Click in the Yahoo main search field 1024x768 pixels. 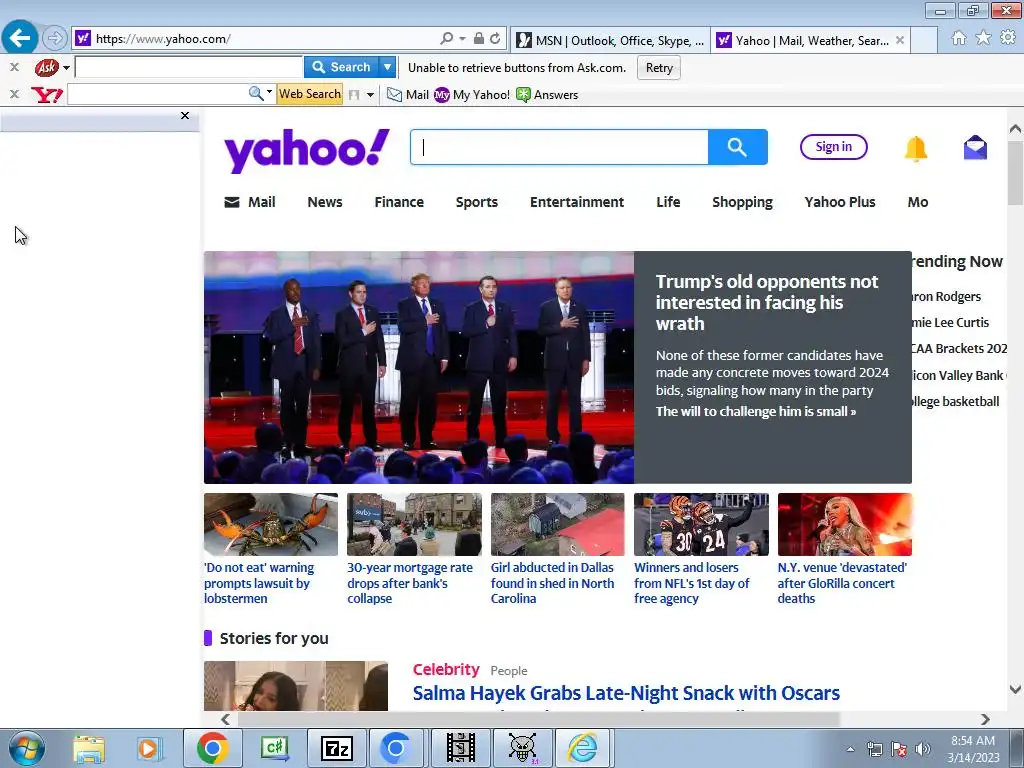coord(559,147)
